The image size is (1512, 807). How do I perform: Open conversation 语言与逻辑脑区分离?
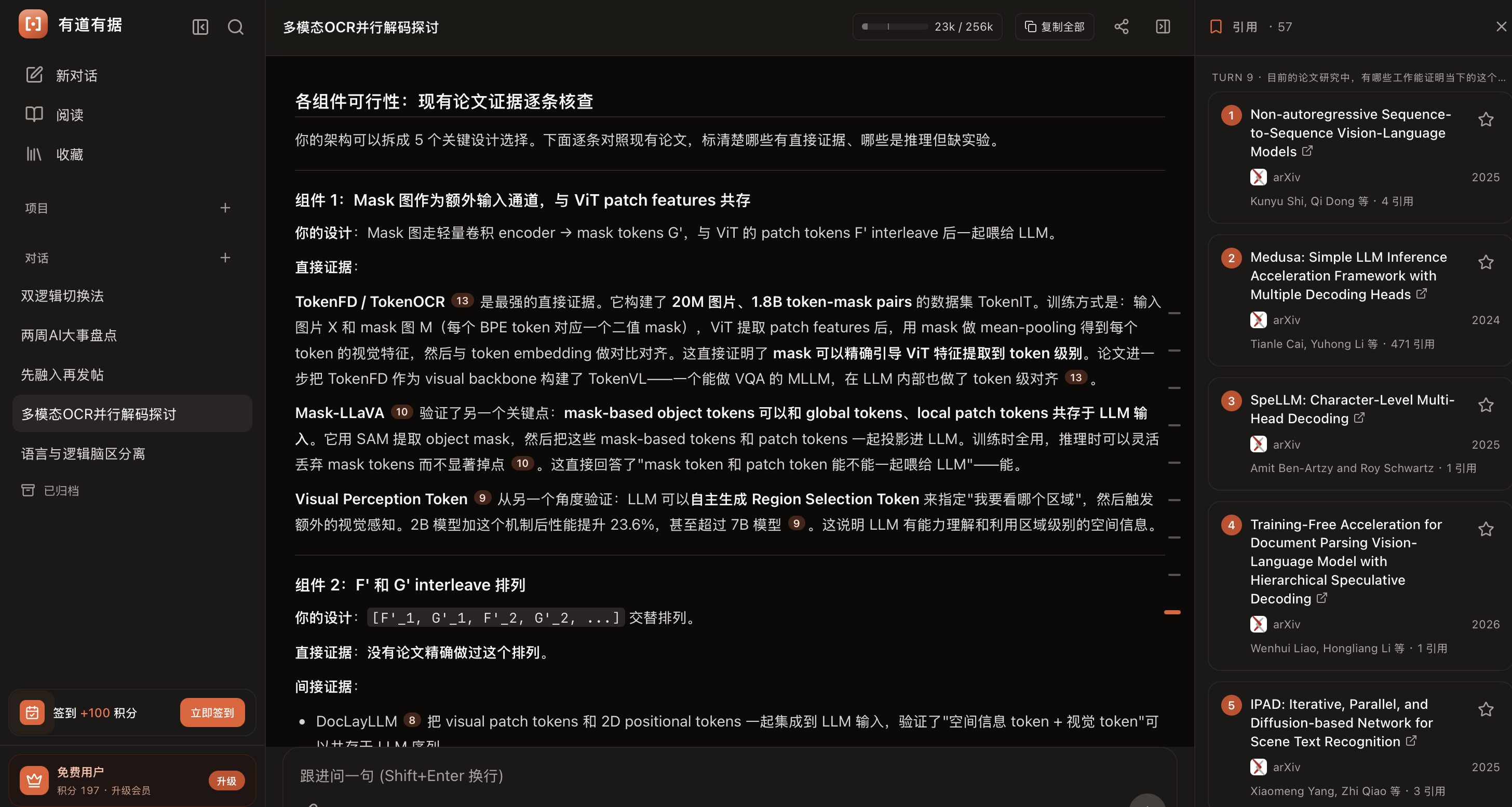[x=83, y=453]
